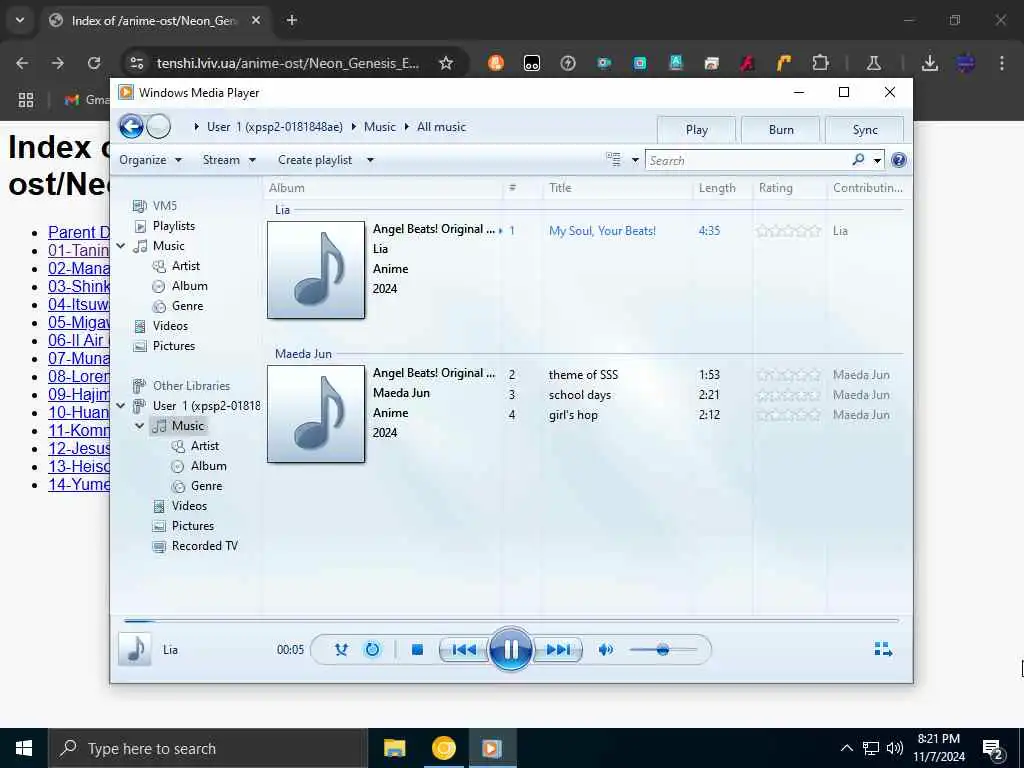Click the seek bar at the top of the playback panel
The height and width of the screenshot is (768, 1024).
(x=511, y=620)
